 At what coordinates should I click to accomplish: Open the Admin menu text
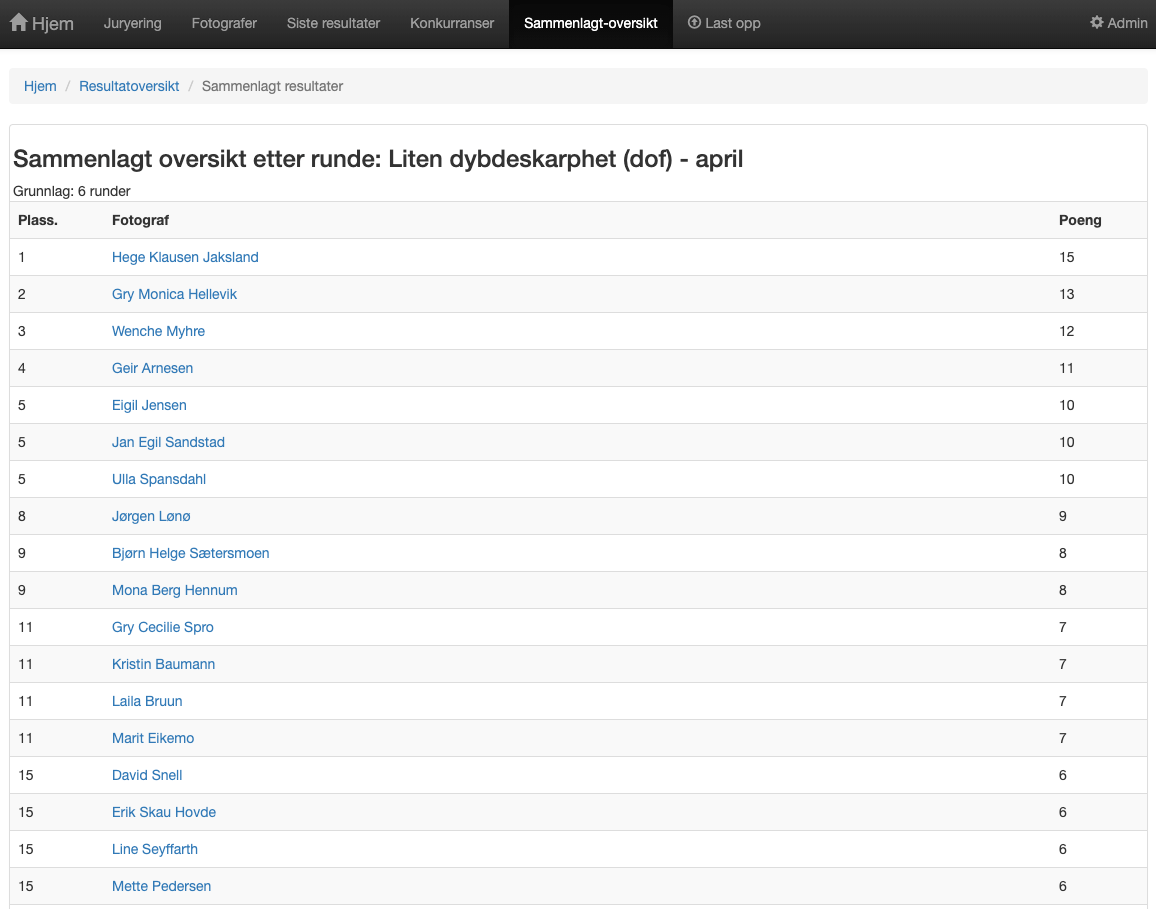click(x=1127, y=23)
